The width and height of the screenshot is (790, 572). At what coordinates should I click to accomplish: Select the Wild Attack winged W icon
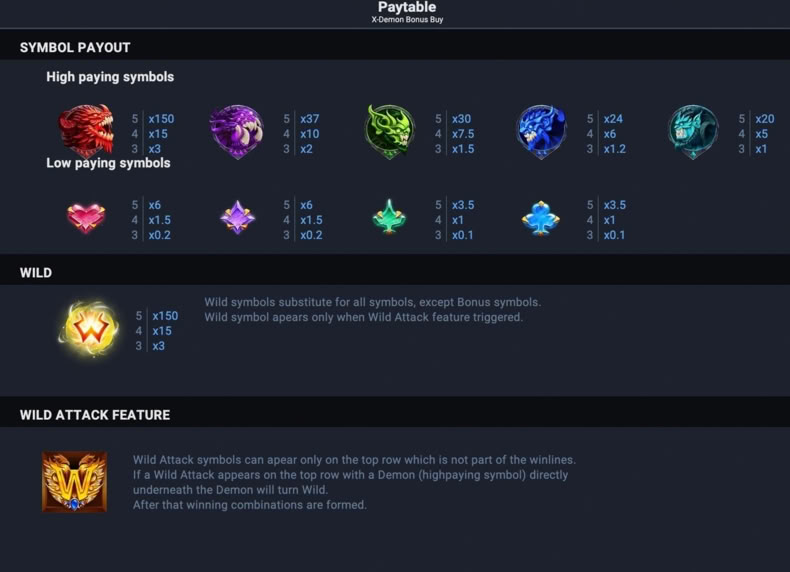pyautogui.click(x=75, y=482)
